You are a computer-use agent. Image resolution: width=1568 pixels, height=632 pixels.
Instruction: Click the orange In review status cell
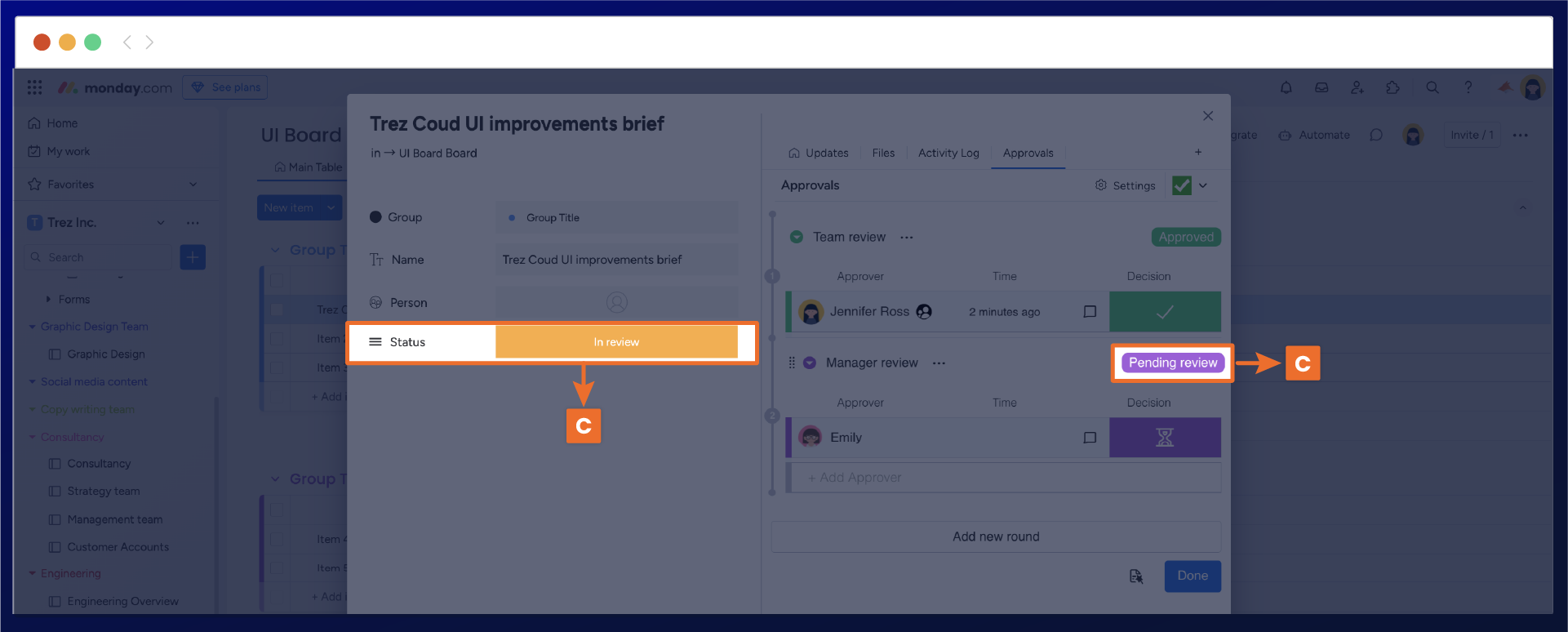tap(616, 342)
